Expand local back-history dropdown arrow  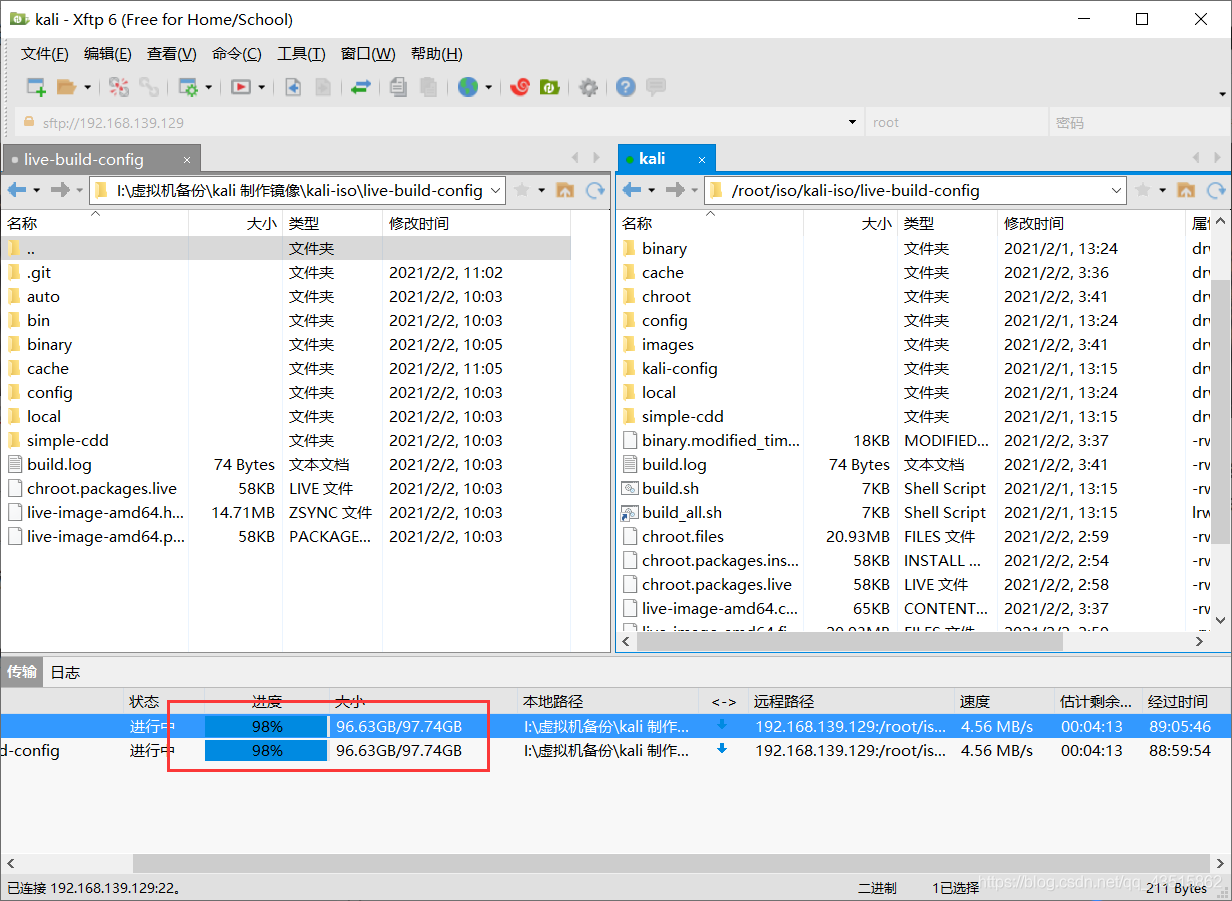(x=37, y=190)
